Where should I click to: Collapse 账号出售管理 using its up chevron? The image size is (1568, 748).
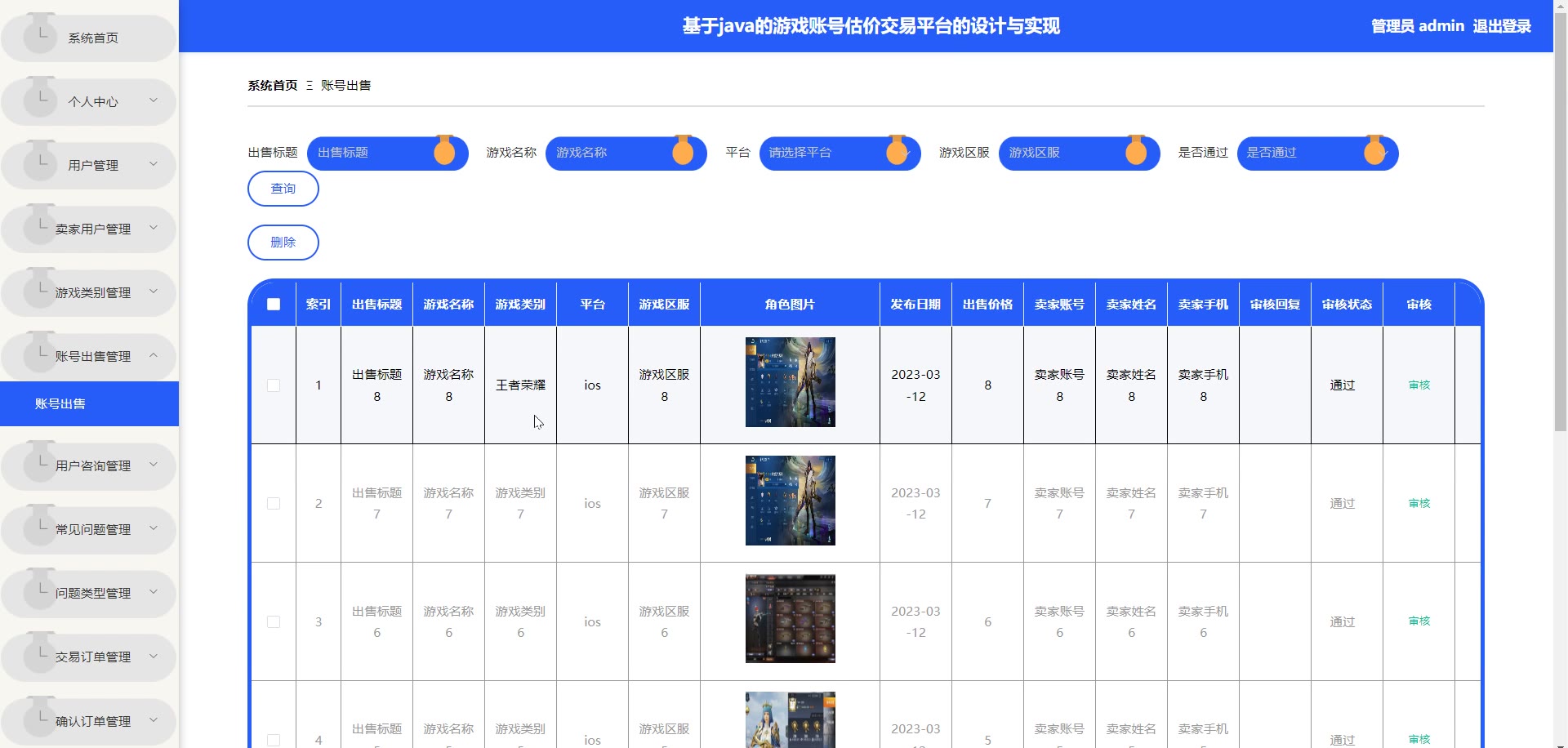pos(154,355)
